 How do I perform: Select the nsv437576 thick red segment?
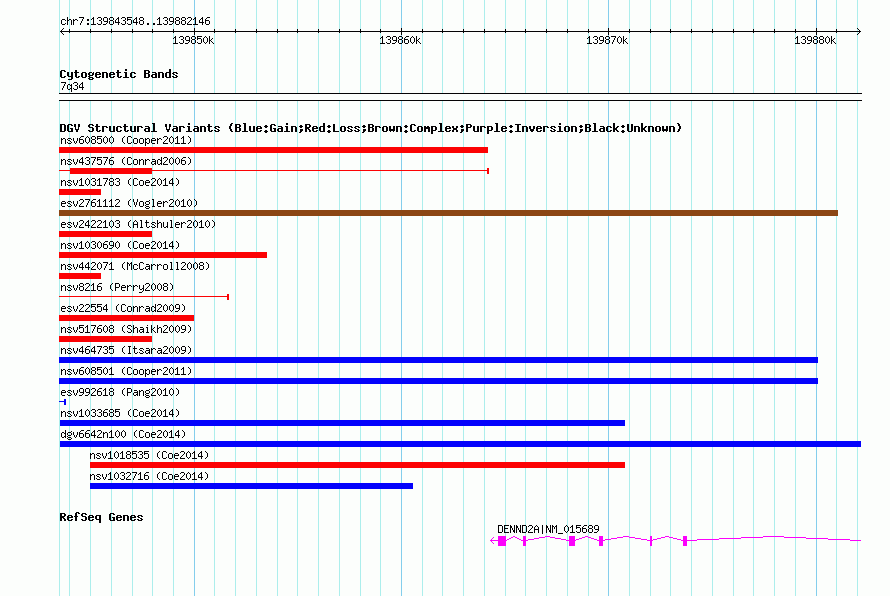[x=111, y=171]
